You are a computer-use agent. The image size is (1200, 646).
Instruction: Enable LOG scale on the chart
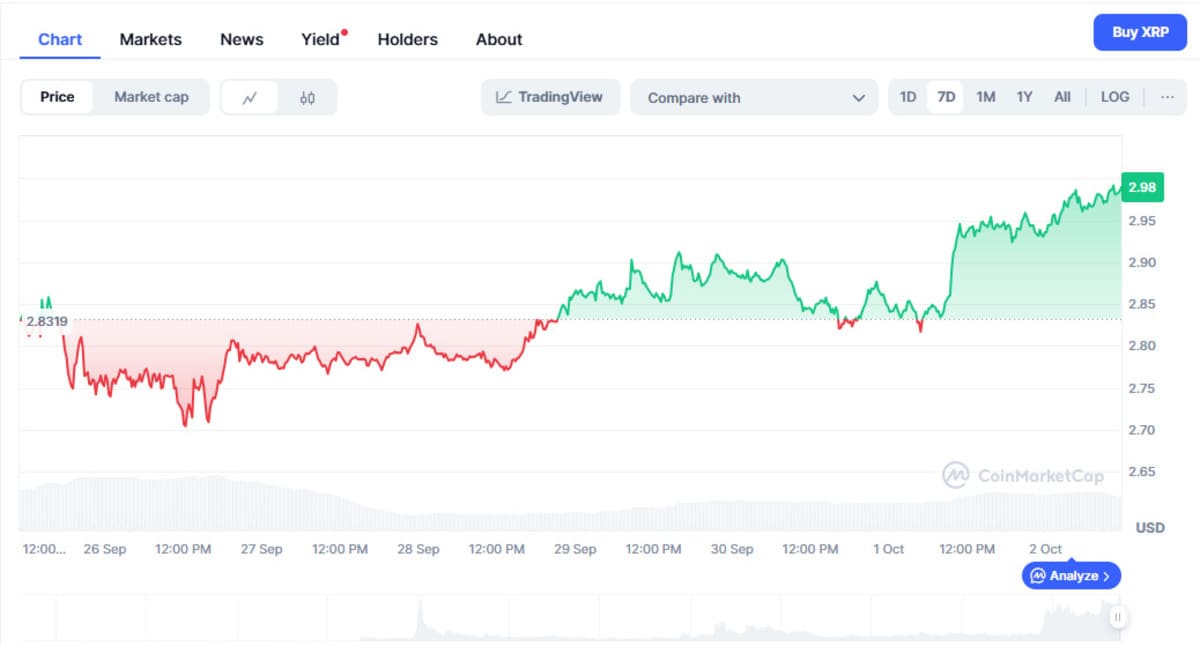point(1114,97)
